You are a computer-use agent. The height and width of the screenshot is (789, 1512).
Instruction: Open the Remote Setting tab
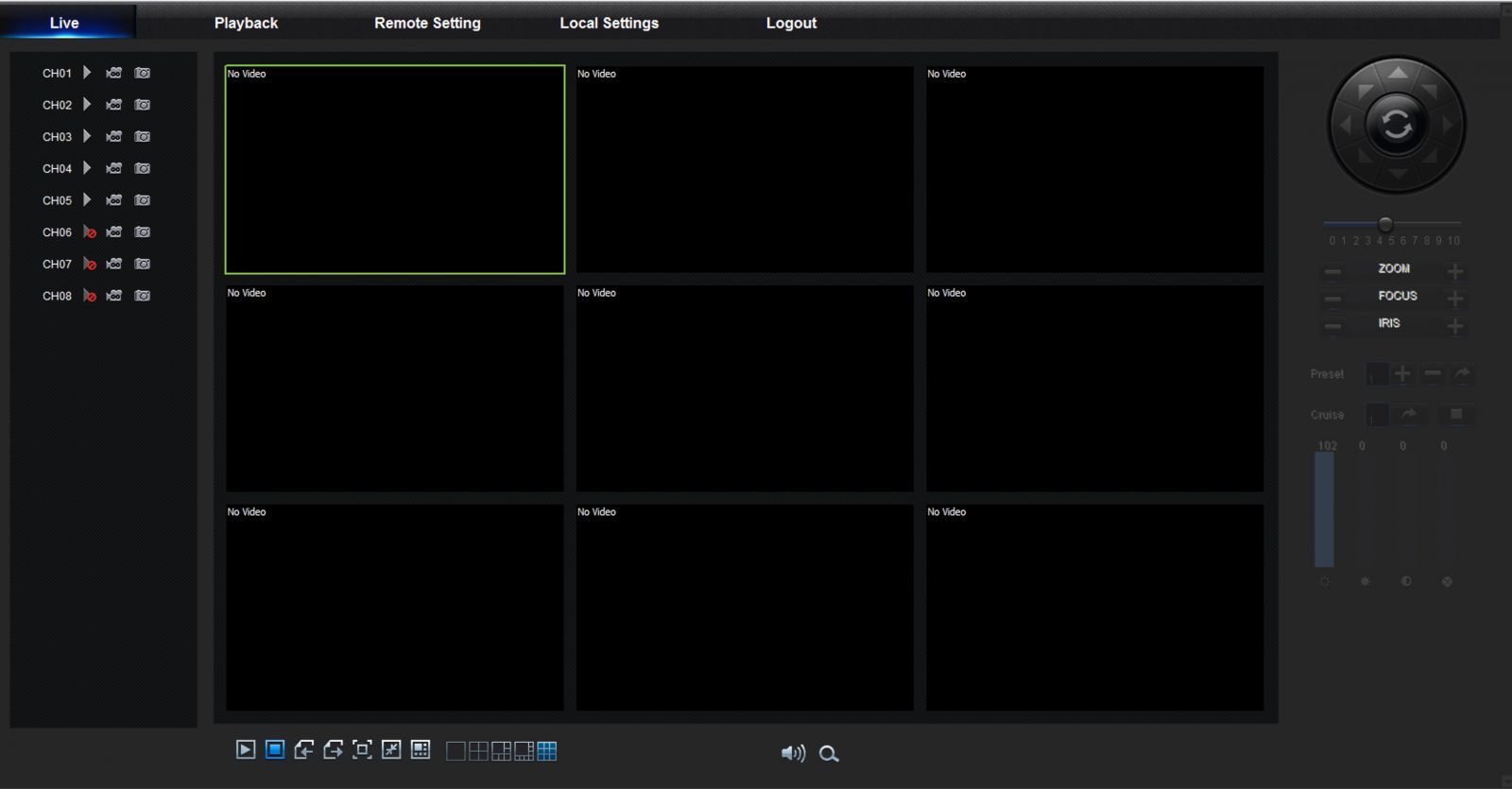point(427,23)
